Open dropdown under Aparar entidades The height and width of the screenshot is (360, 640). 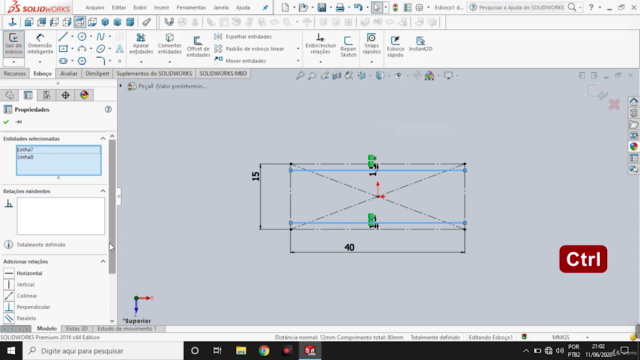(141, 62)
